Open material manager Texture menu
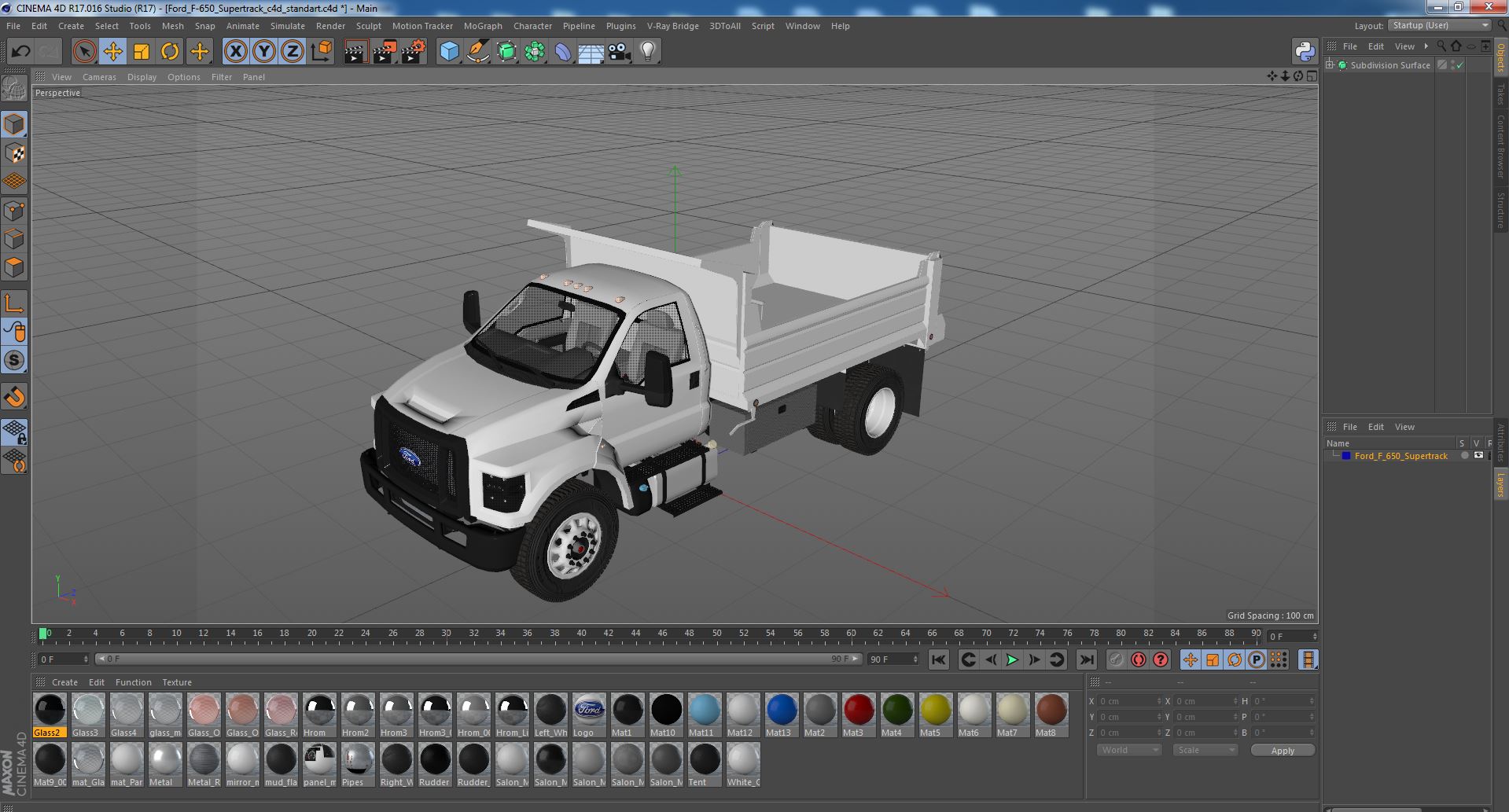The image size is (1509, 812). point(177,682)
